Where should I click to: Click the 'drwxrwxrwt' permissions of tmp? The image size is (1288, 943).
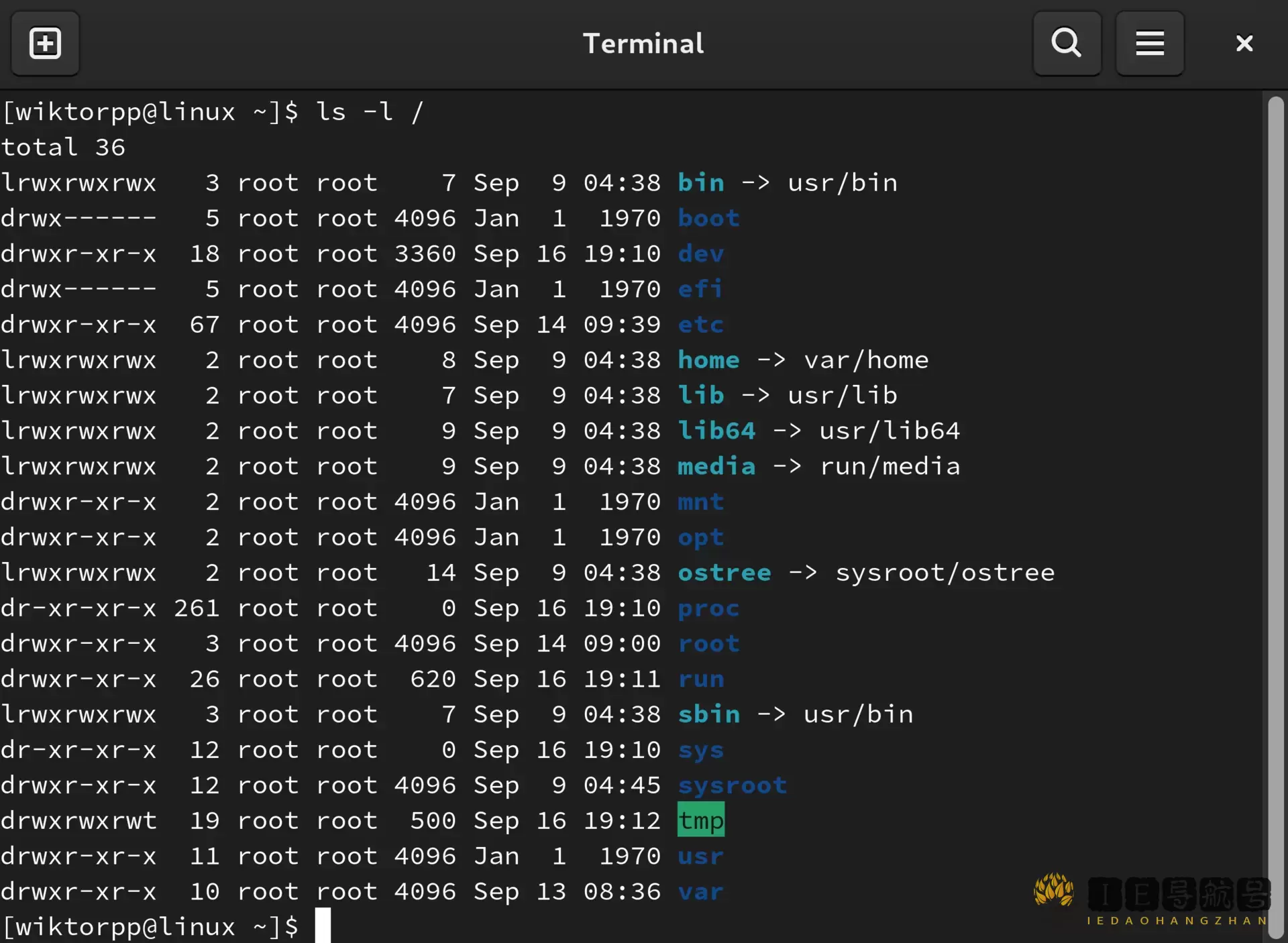(x=78, y=821)
